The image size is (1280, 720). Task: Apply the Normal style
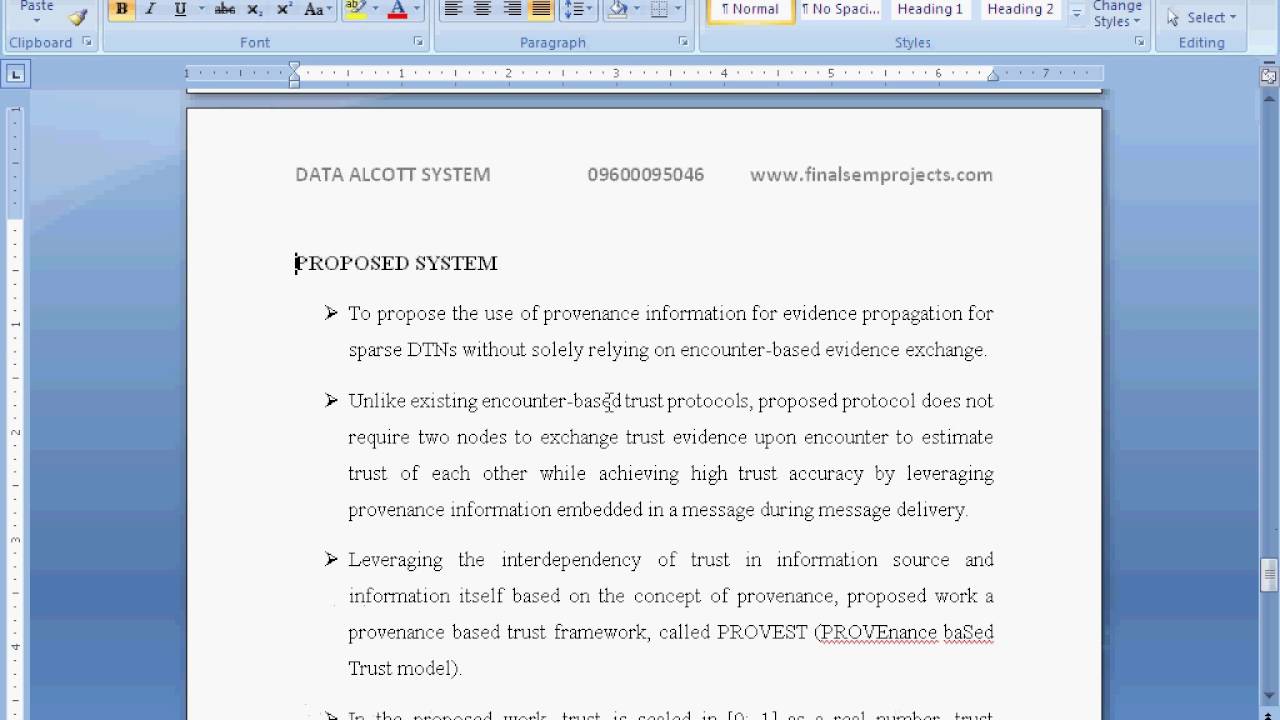(750, 10)
